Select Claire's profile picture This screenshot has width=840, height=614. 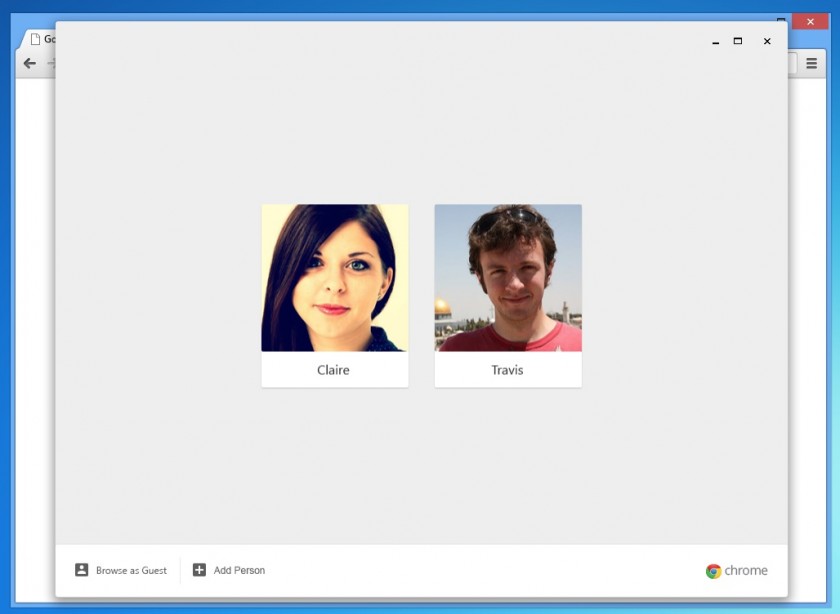tap(334, 278)
